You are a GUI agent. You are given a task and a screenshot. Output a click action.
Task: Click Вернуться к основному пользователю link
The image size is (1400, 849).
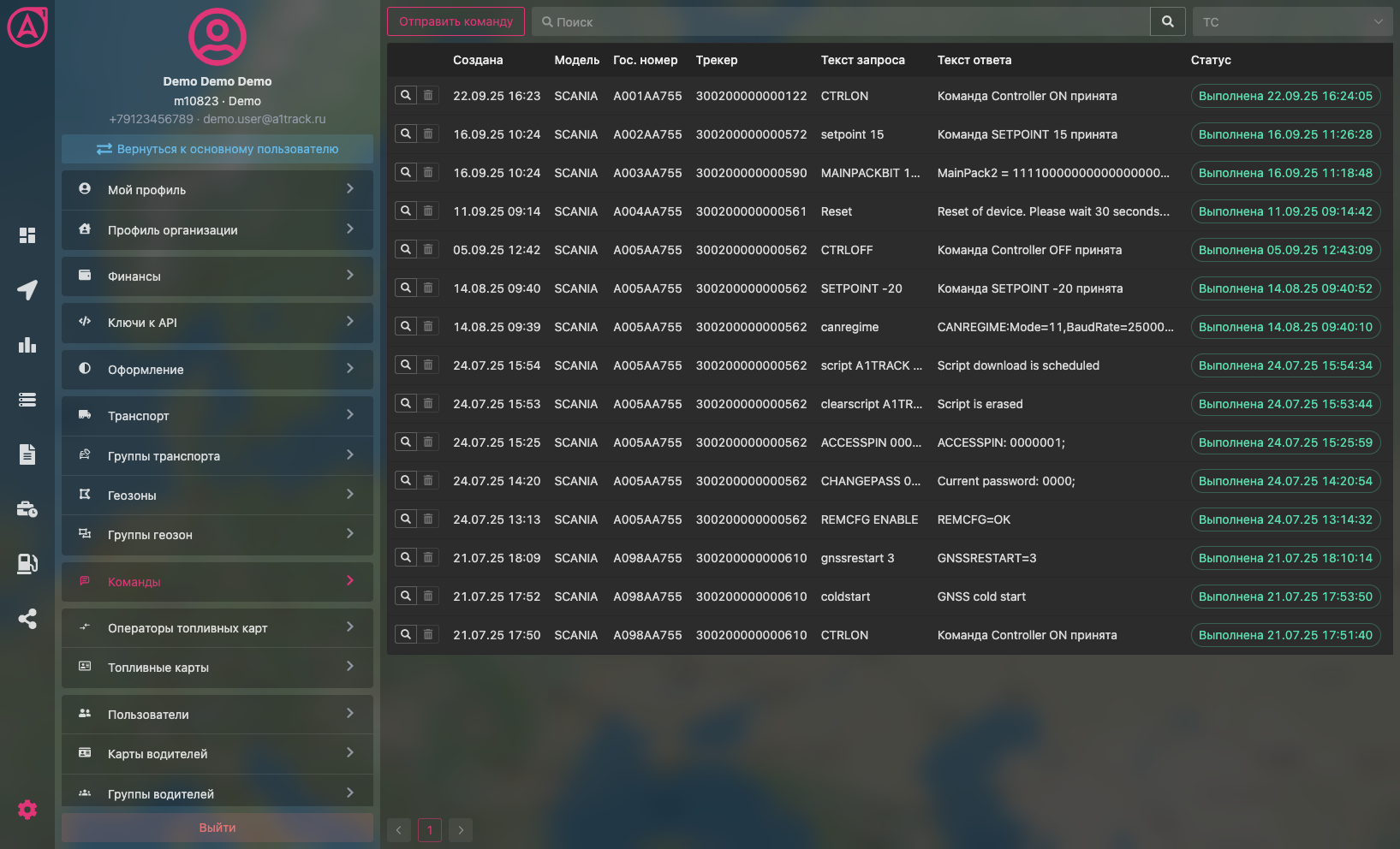pos(217,149)
